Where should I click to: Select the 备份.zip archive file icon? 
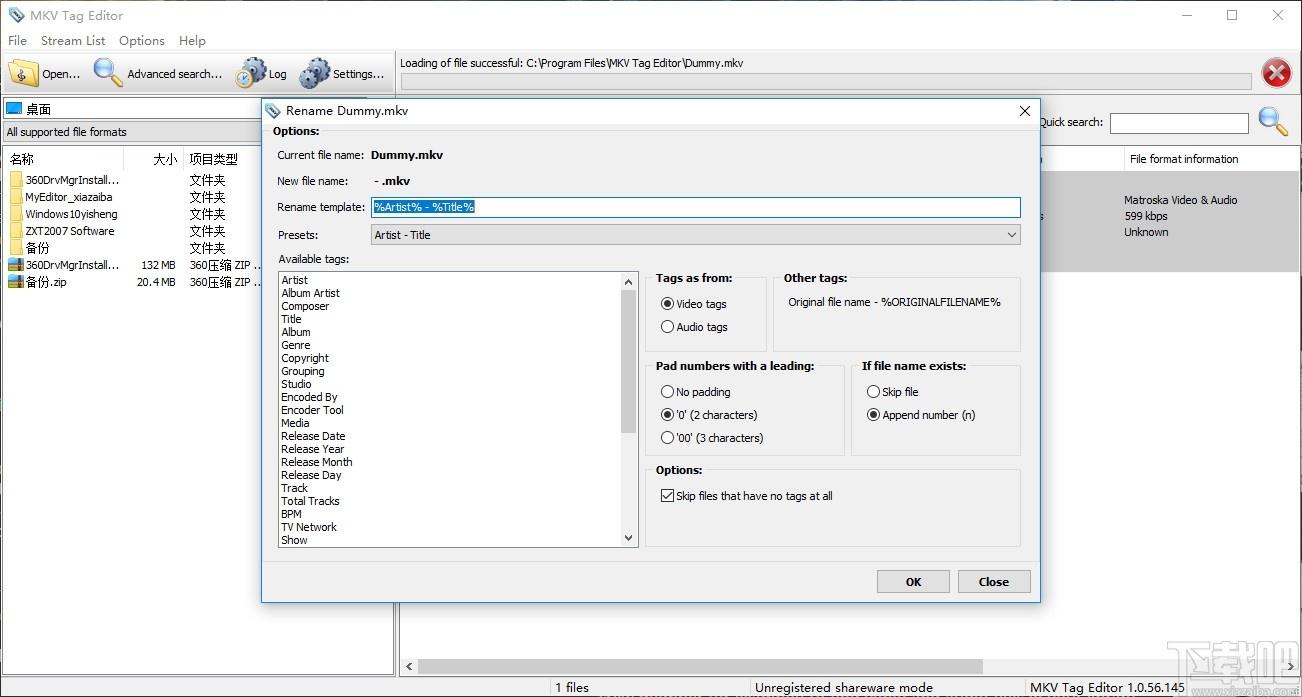coord(16,282)
